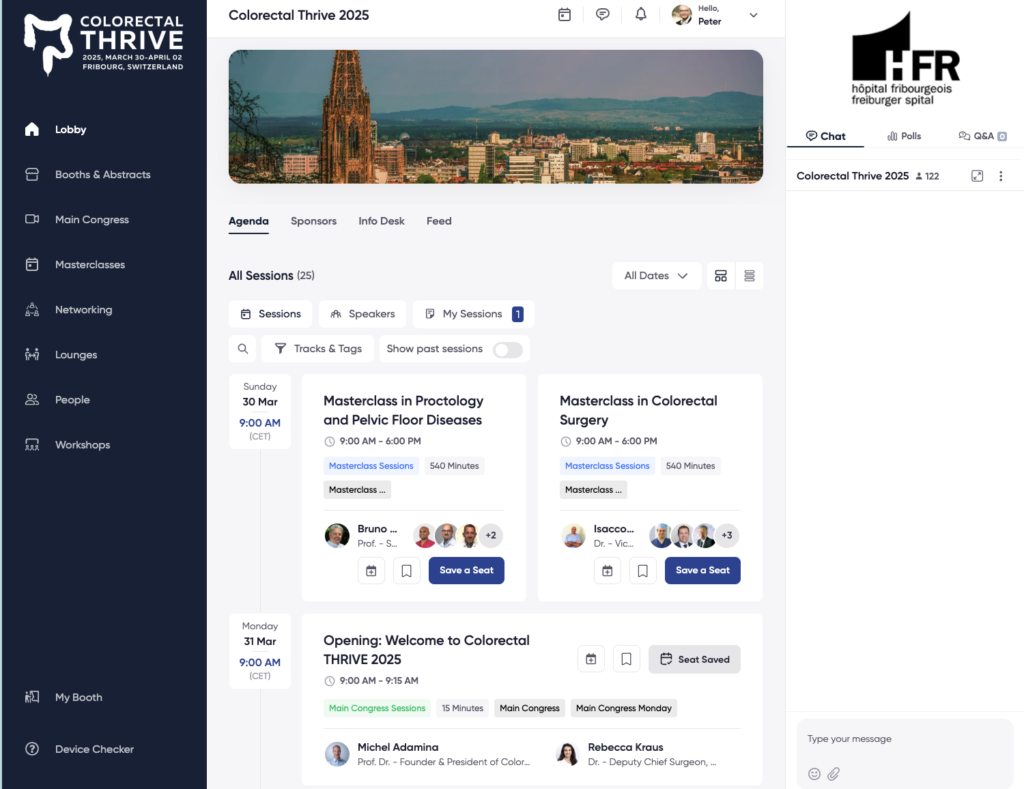Screen dimensions: 1024x789
Task: Switch to grid view layout icon
Action: coord(720,276)
